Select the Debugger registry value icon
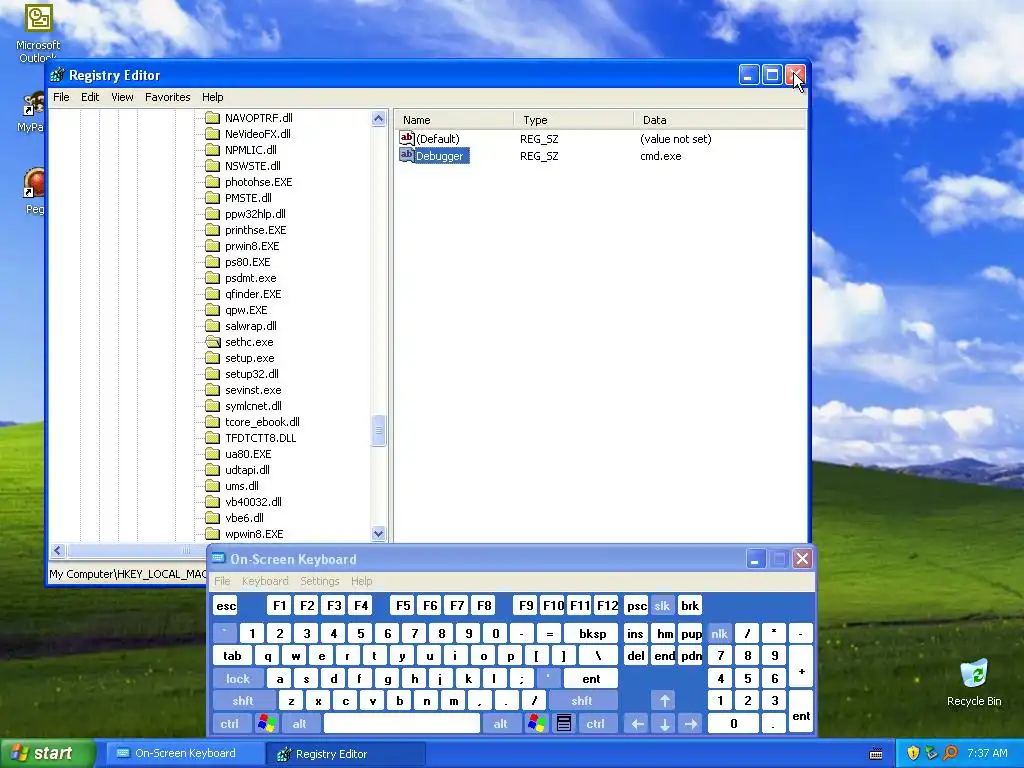 406,155
